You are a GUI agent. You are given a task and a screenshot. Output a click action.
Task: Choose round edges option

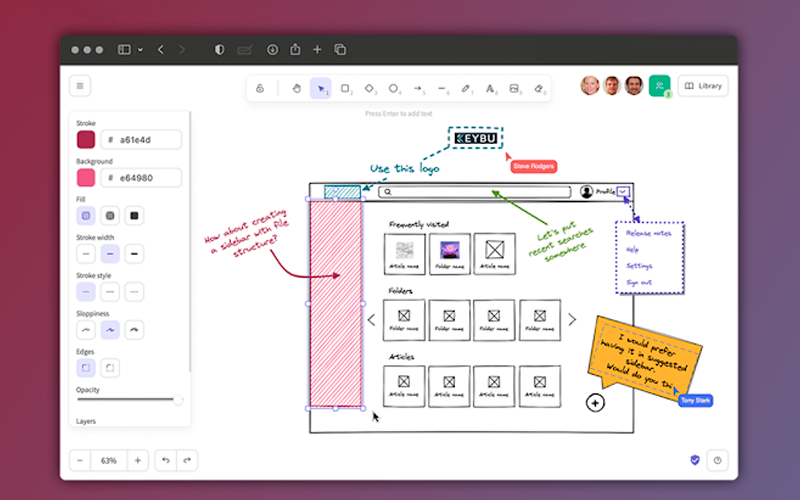pyautogui.click(x=110, y=368)
